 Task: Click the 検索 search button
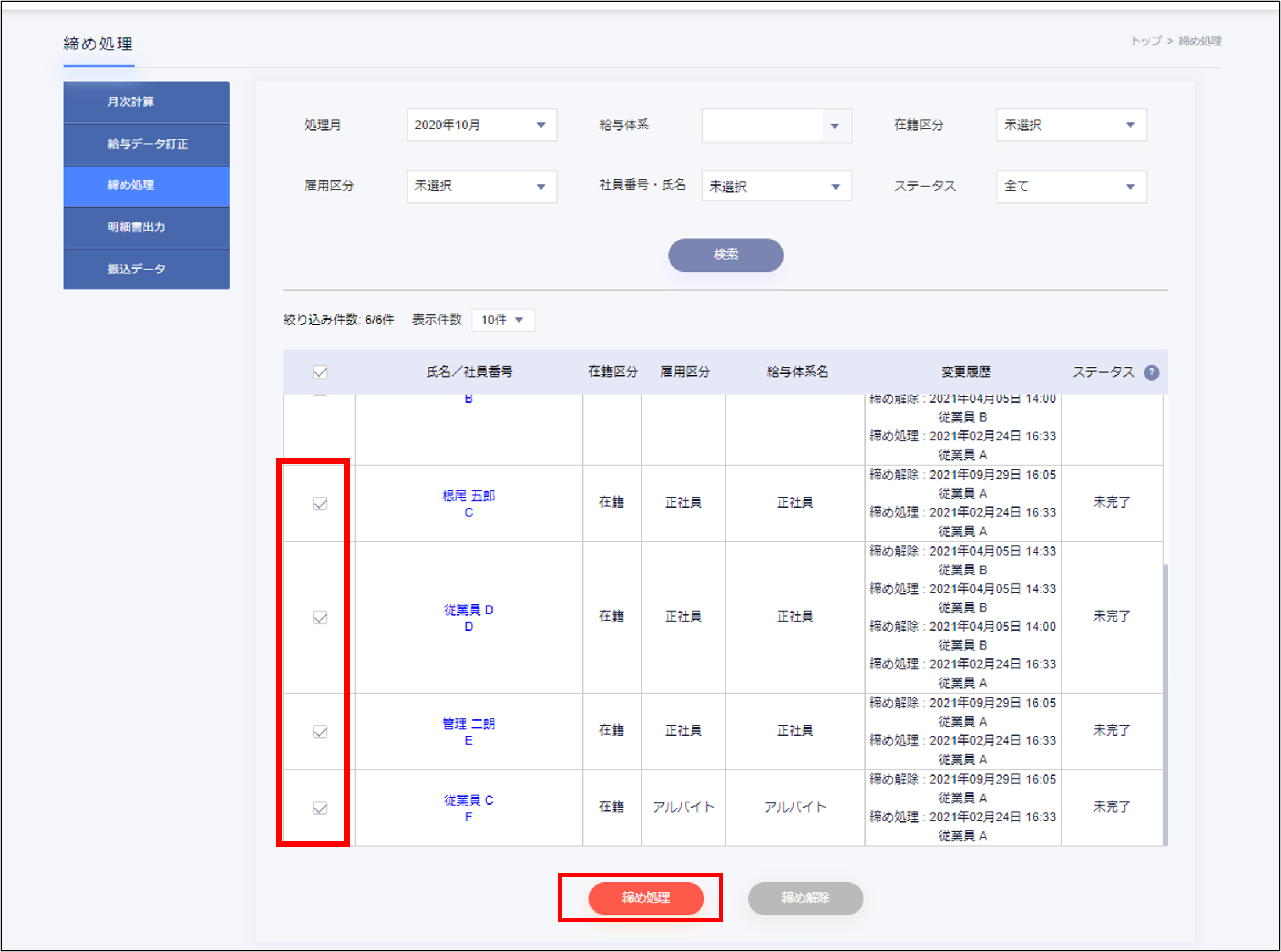[725, 255]
